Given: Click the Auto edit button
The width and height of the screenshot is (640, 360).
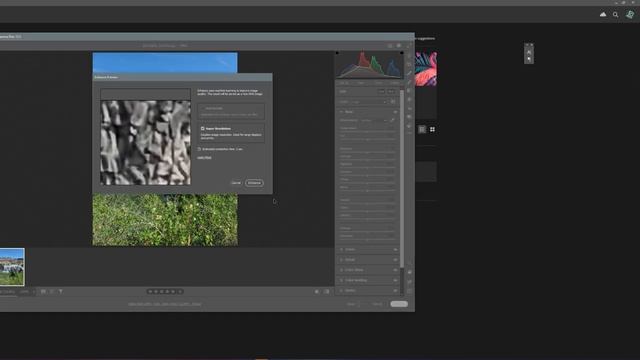Looking at the screenshot, I should point(381,91).
